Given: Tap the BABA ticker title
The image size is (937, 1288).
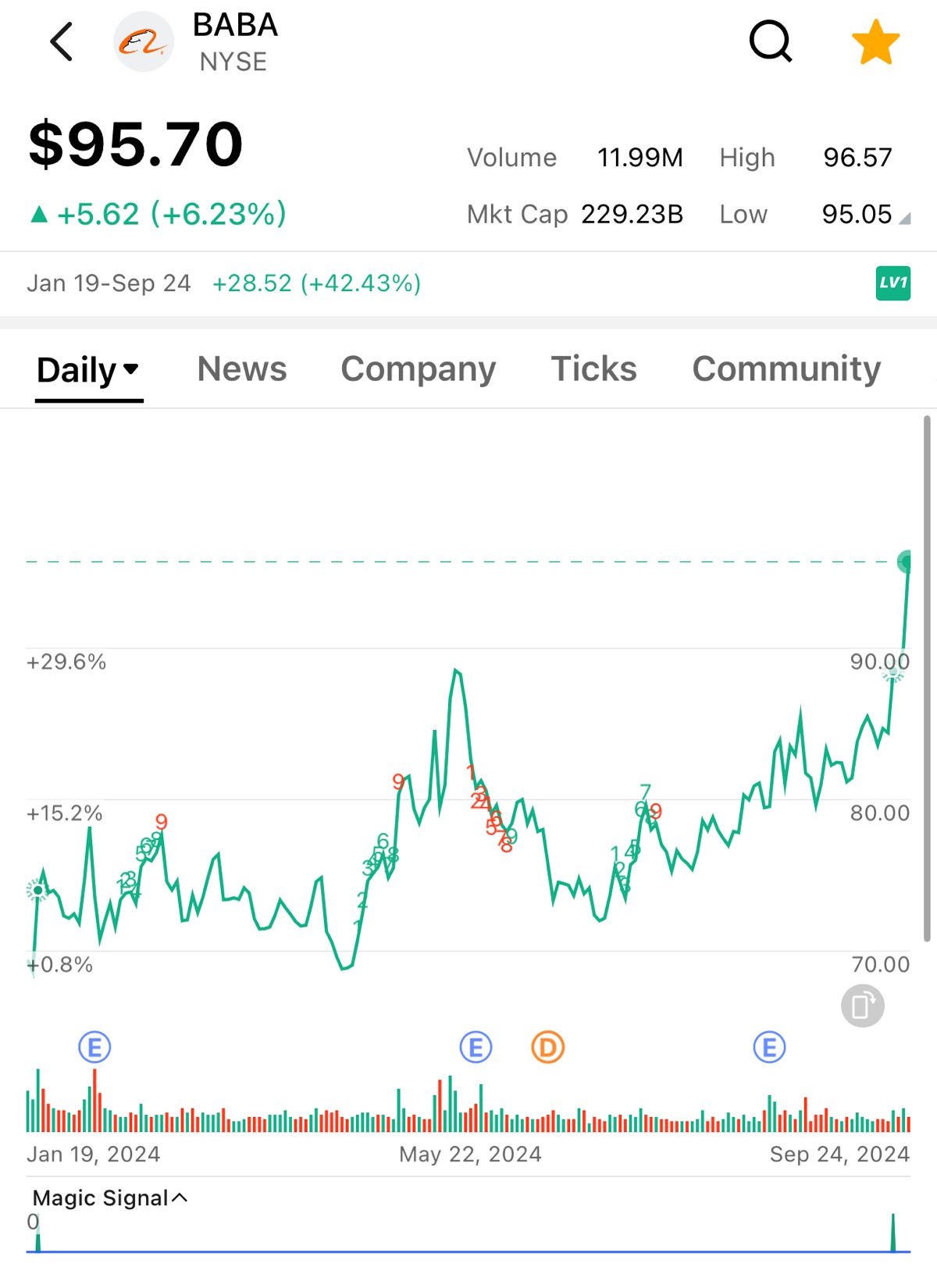Looking at the screenshot, I should click(235, 25).
